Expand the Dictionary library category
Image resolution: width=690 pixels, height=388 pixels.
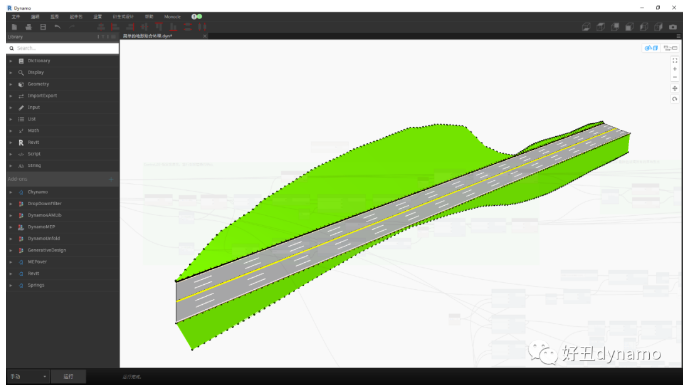click(x=11, y=61)
